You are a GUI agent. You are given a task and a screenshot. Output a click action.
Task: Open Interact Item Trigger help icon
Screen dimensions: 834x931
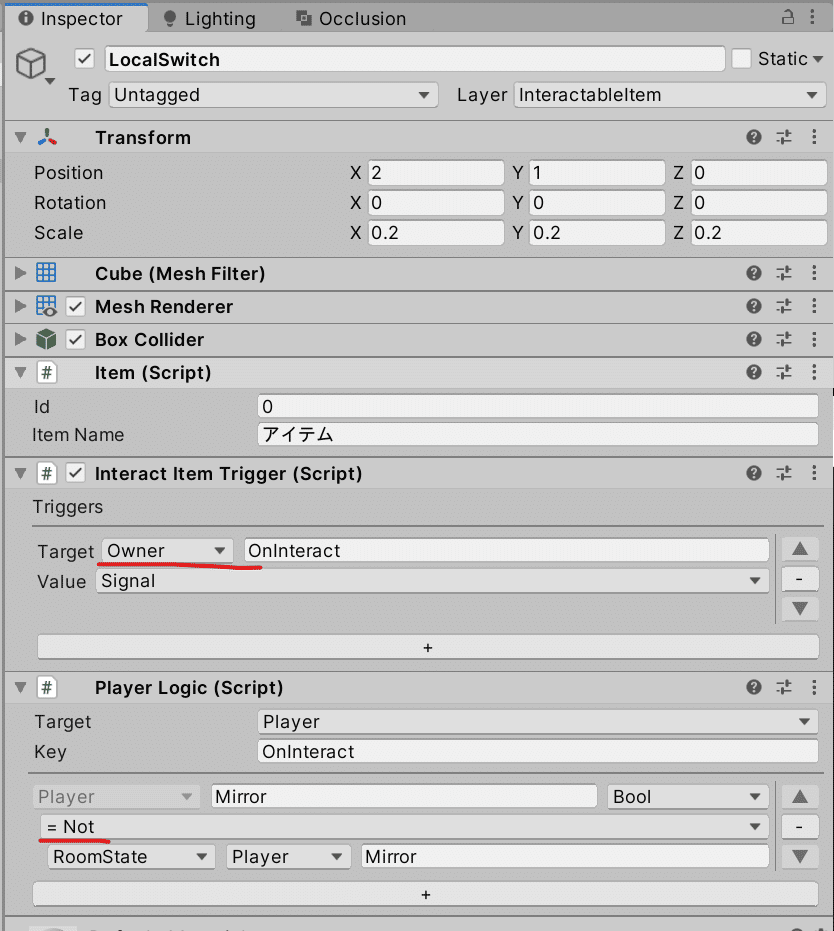pos(754,473)
